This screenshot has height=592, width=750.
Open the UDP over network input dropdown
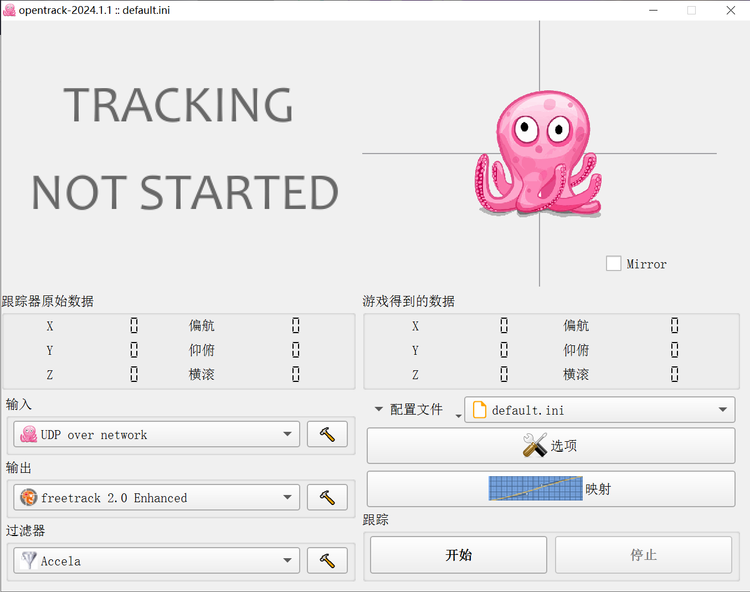pyautogui.click(x=156, y=434)
